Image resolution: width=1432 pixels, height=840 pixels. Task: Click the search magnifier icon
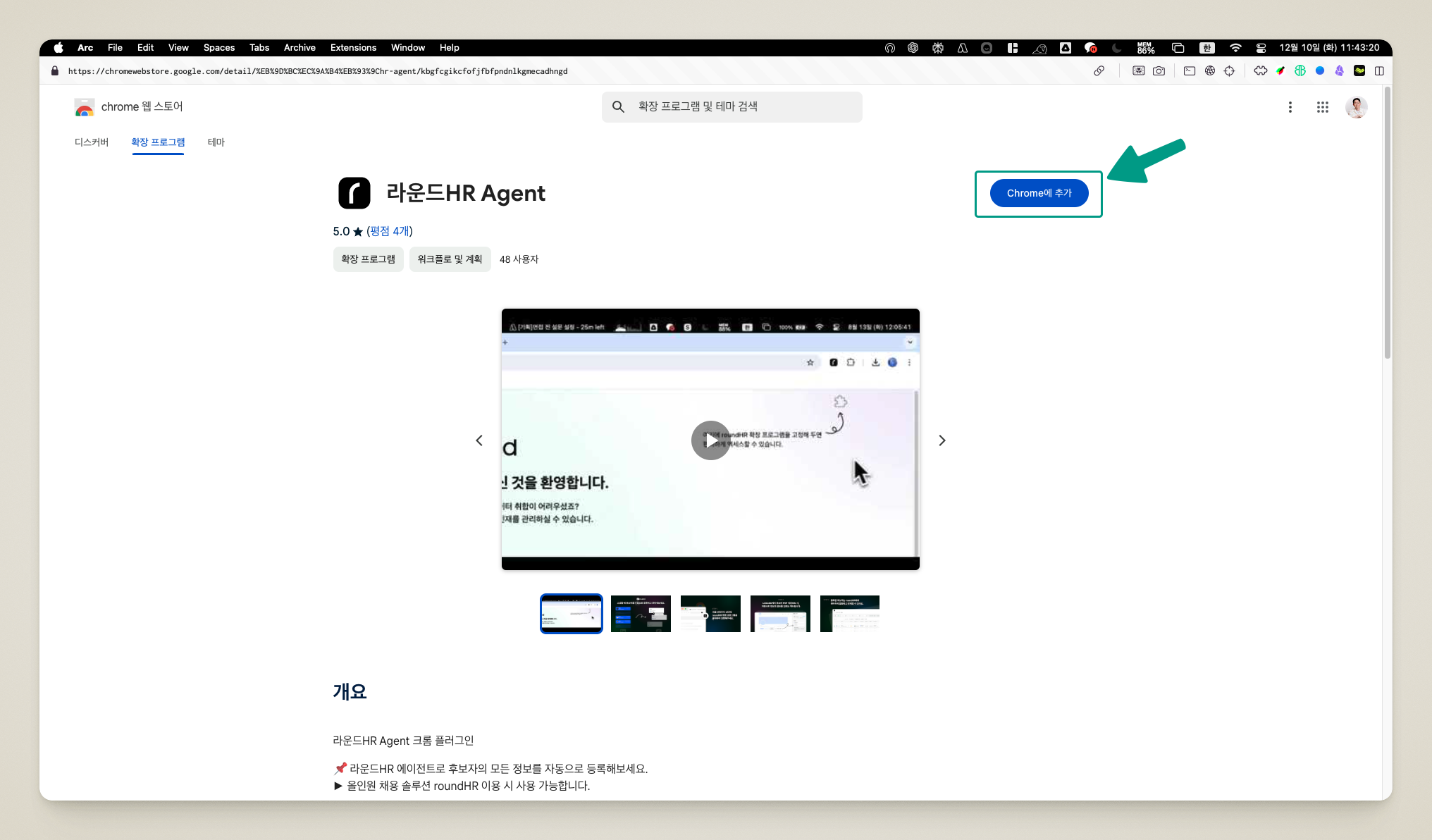pyautogui.click(x=618, y=106)
